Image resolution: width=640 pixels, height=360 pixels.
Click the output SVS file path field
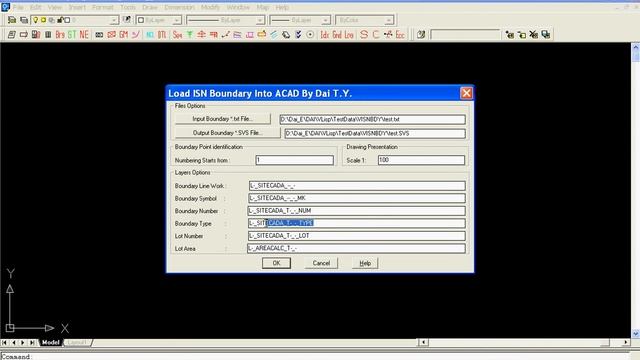[375, 133]
